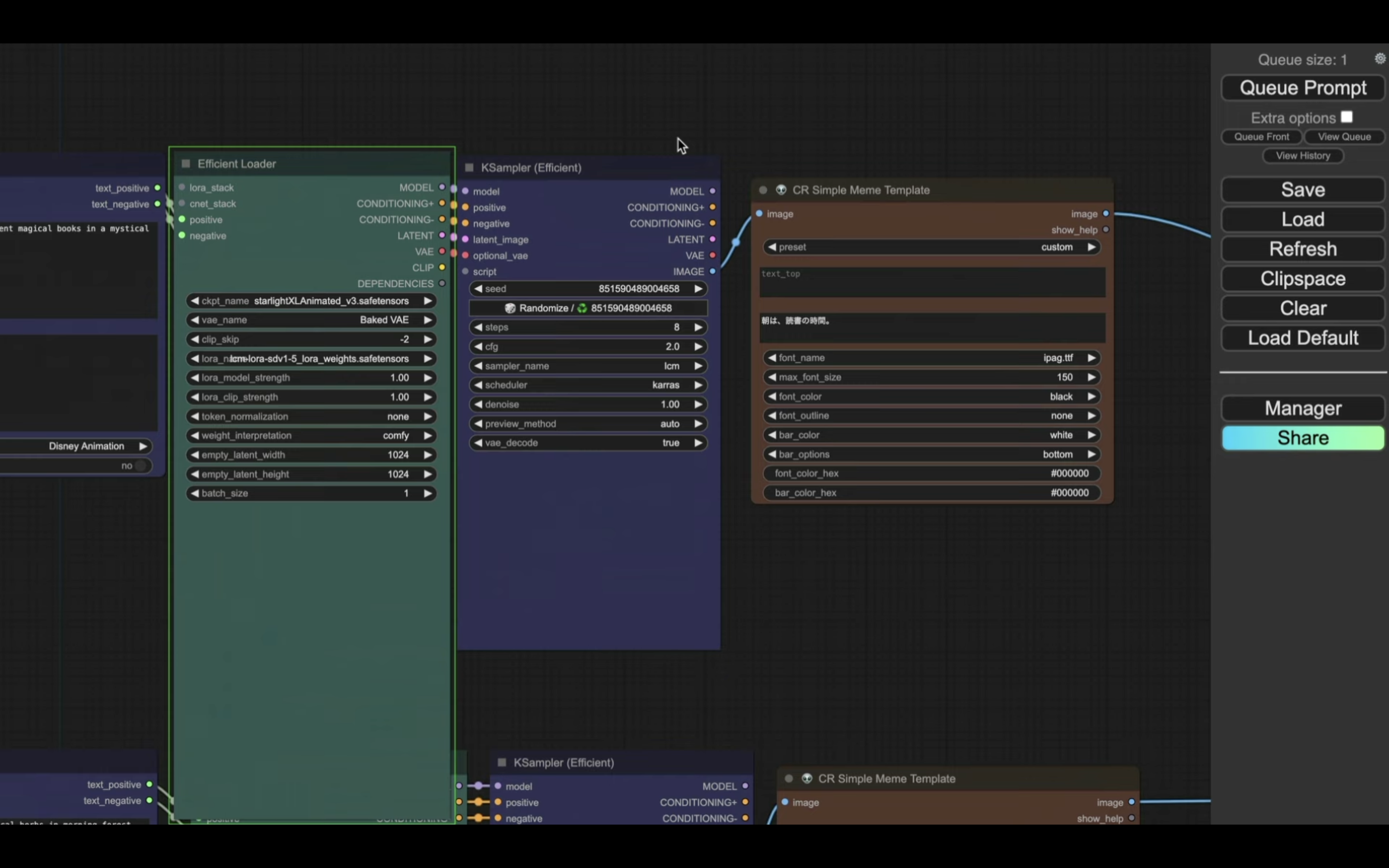Open the sampler_name lcm dropdown
This screenshot has width=1389, height=868.
tap(588, 366)
